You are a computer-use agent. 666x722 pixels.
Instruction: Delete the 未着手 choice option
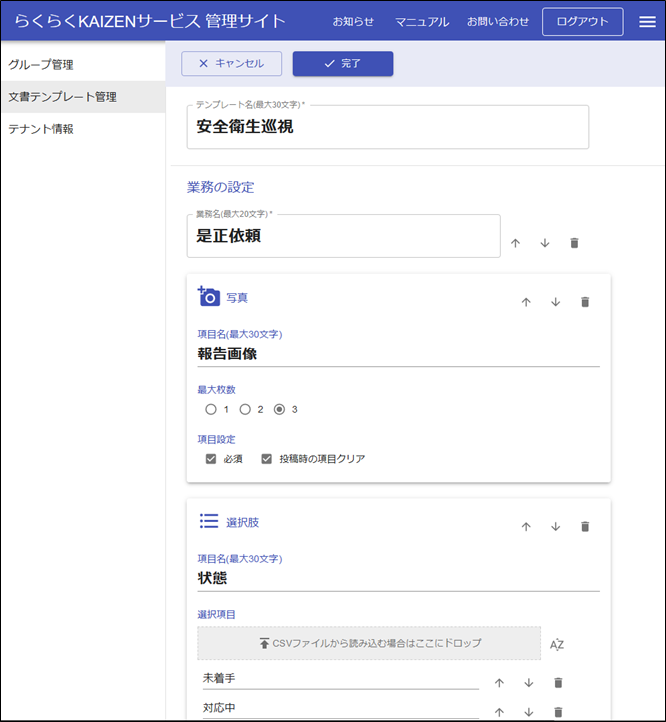(x=558, y=683)
